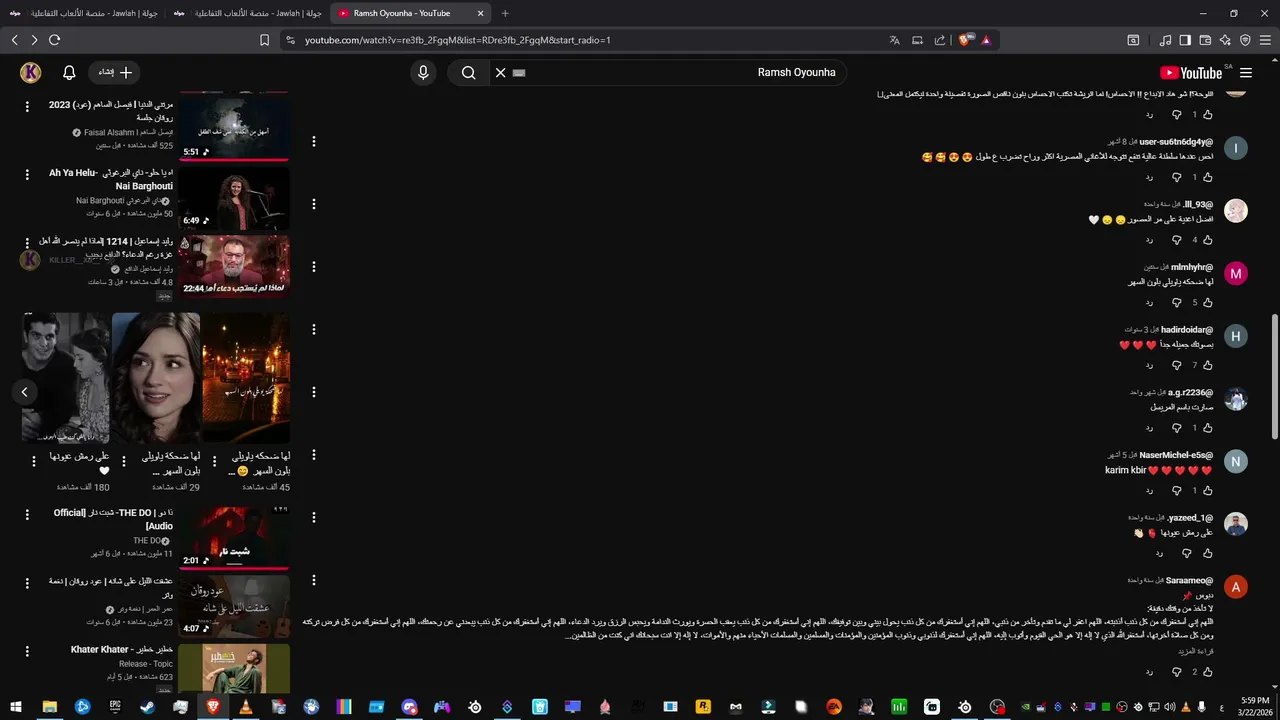Open Brave Rewards triangle icon

coord(986,40)
